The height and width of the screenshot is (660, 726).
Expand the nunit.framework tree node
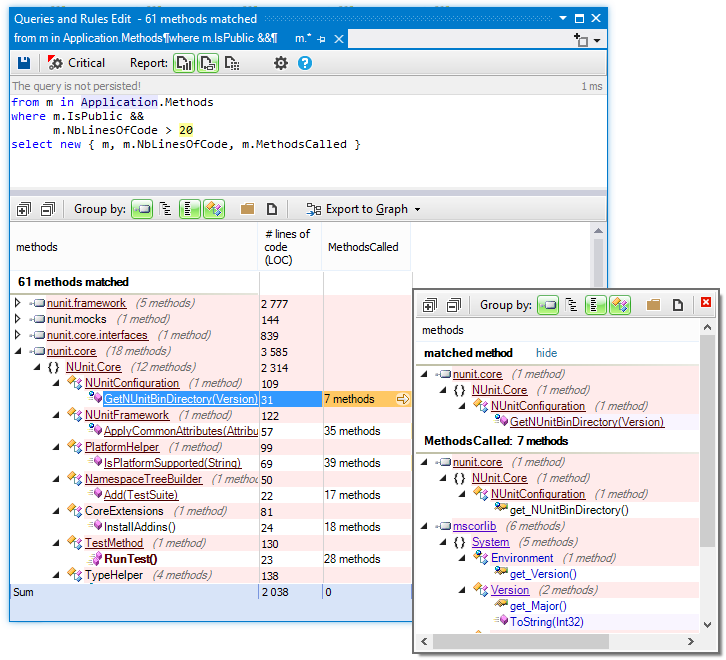17,303
